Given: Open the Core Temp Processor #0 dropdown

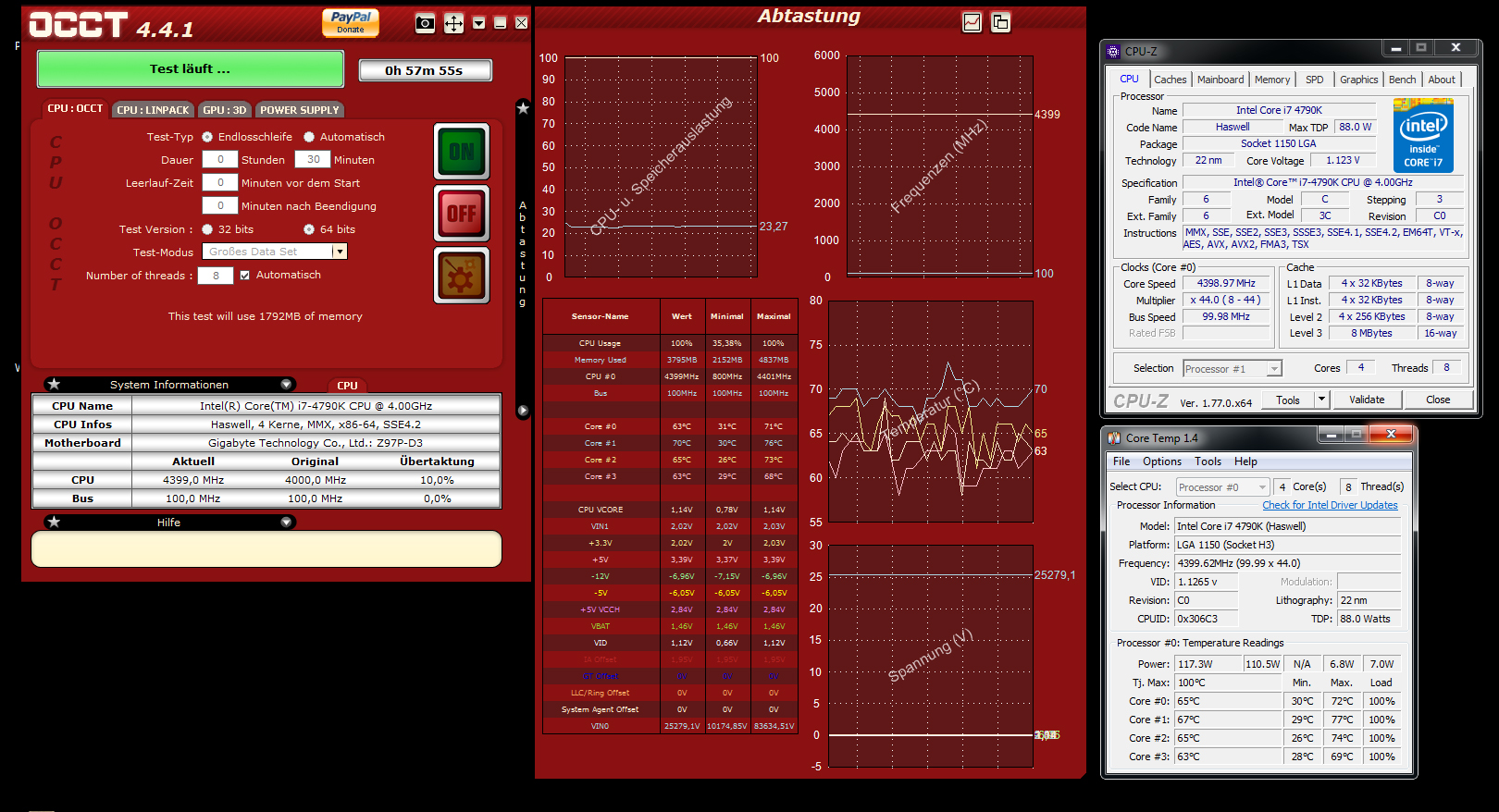Looking at the screenshot, I should 1222,486.
